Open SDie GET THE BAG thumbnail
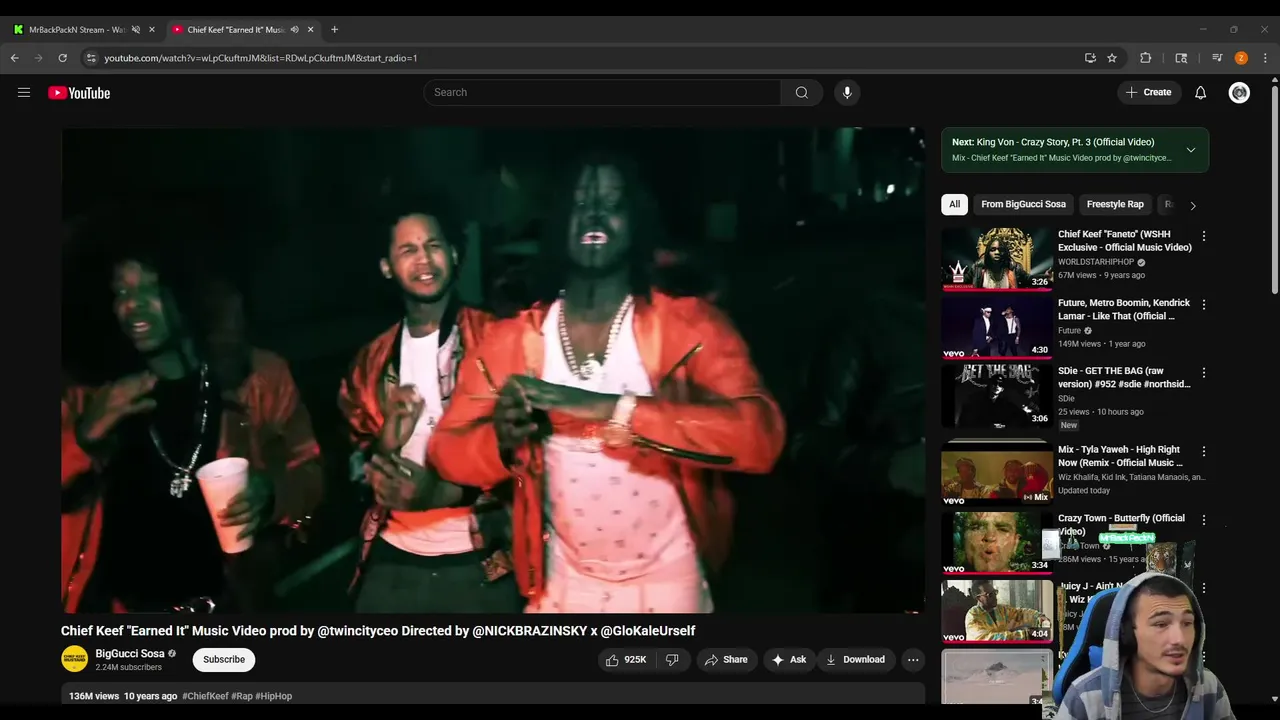The image size is (1280, 720). click(997, 395)
